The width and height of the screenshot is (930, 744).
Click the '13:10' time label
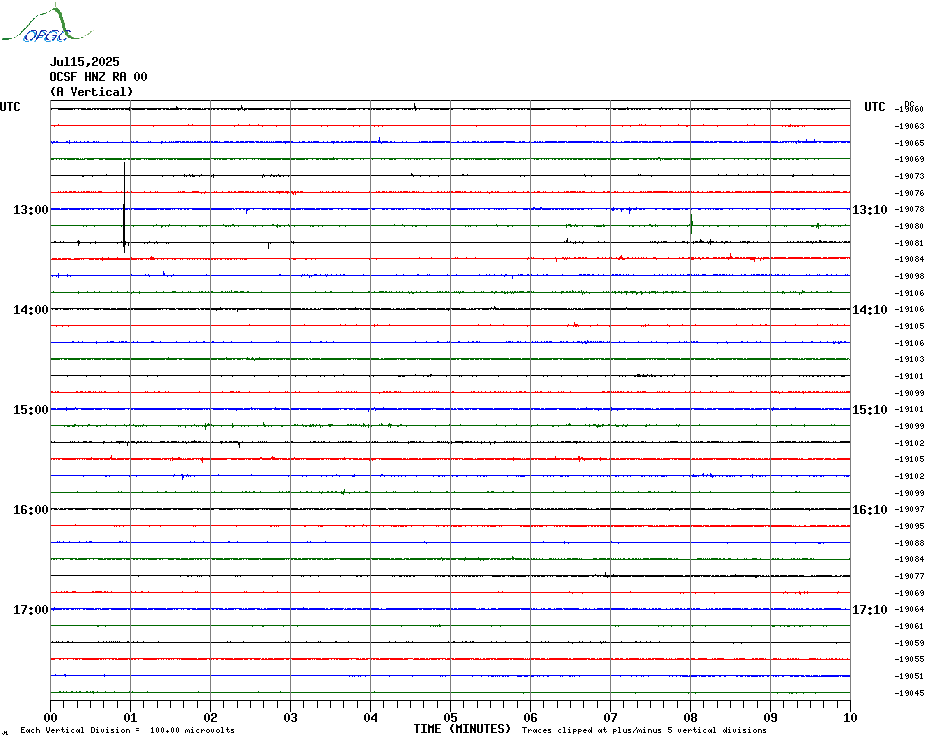tap(870, 209)
